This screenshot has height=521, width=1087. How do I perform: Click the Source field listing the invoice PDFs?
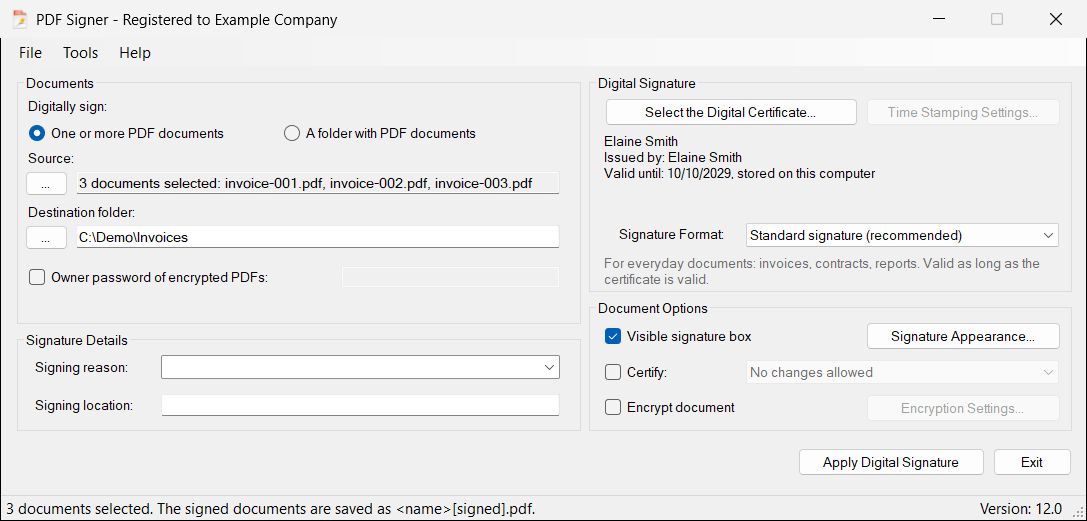(318, 184)
